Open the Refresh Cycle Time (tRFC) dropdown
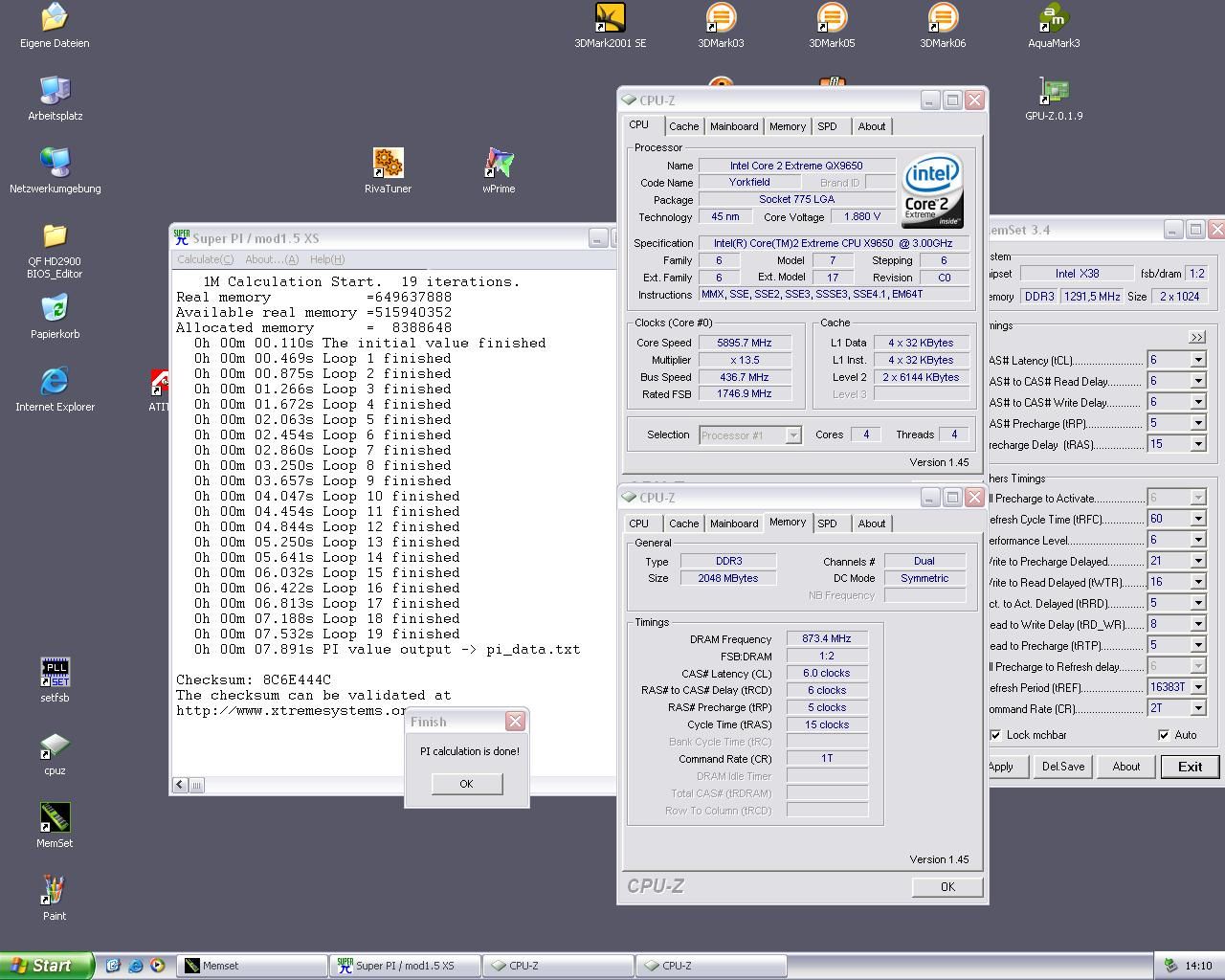Viewport: 1225px width, 980px height. coord(1197,519)
